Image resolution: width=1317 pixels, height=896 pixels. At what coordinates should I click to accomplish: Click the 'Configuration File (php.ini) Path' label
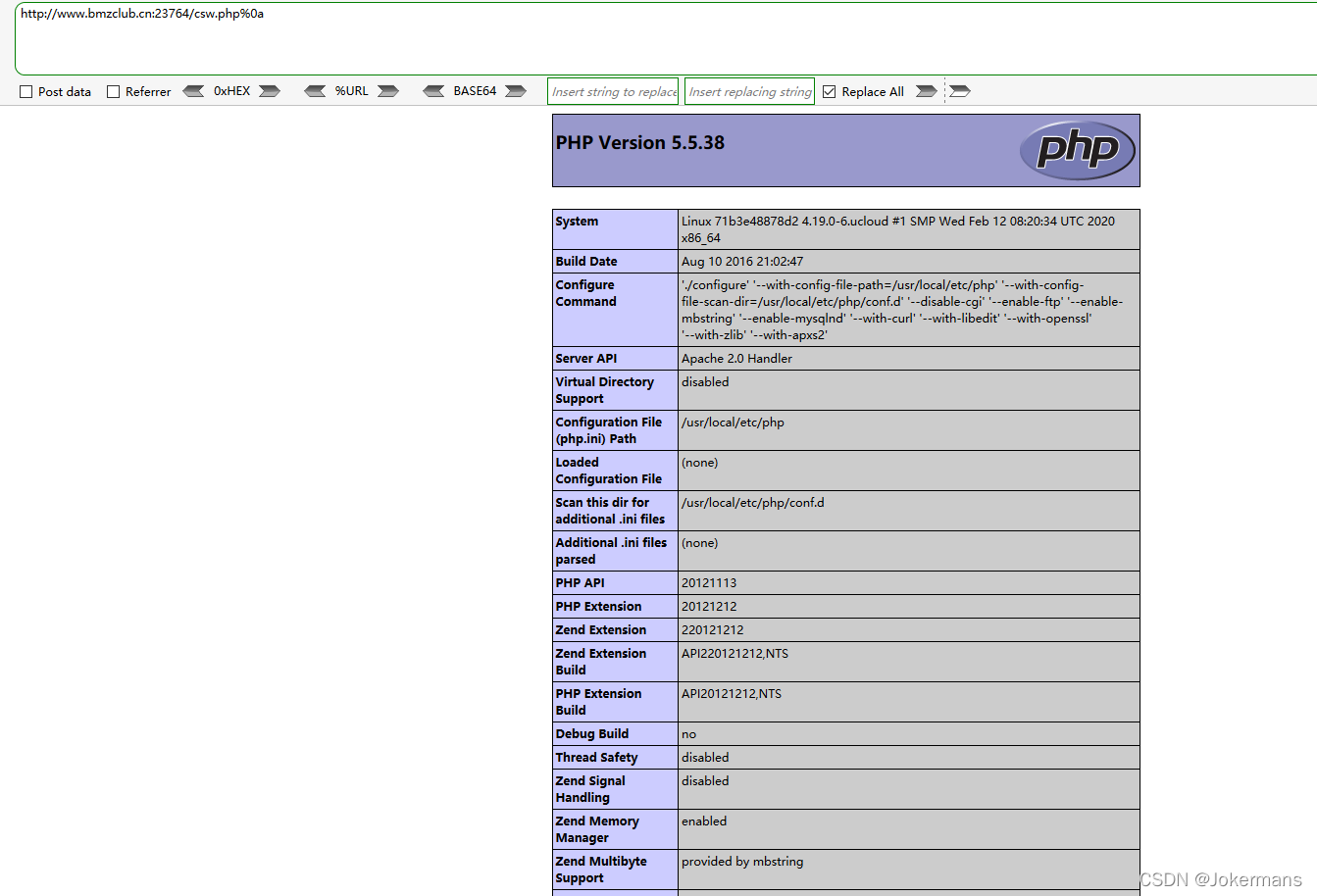click(609, 430)
